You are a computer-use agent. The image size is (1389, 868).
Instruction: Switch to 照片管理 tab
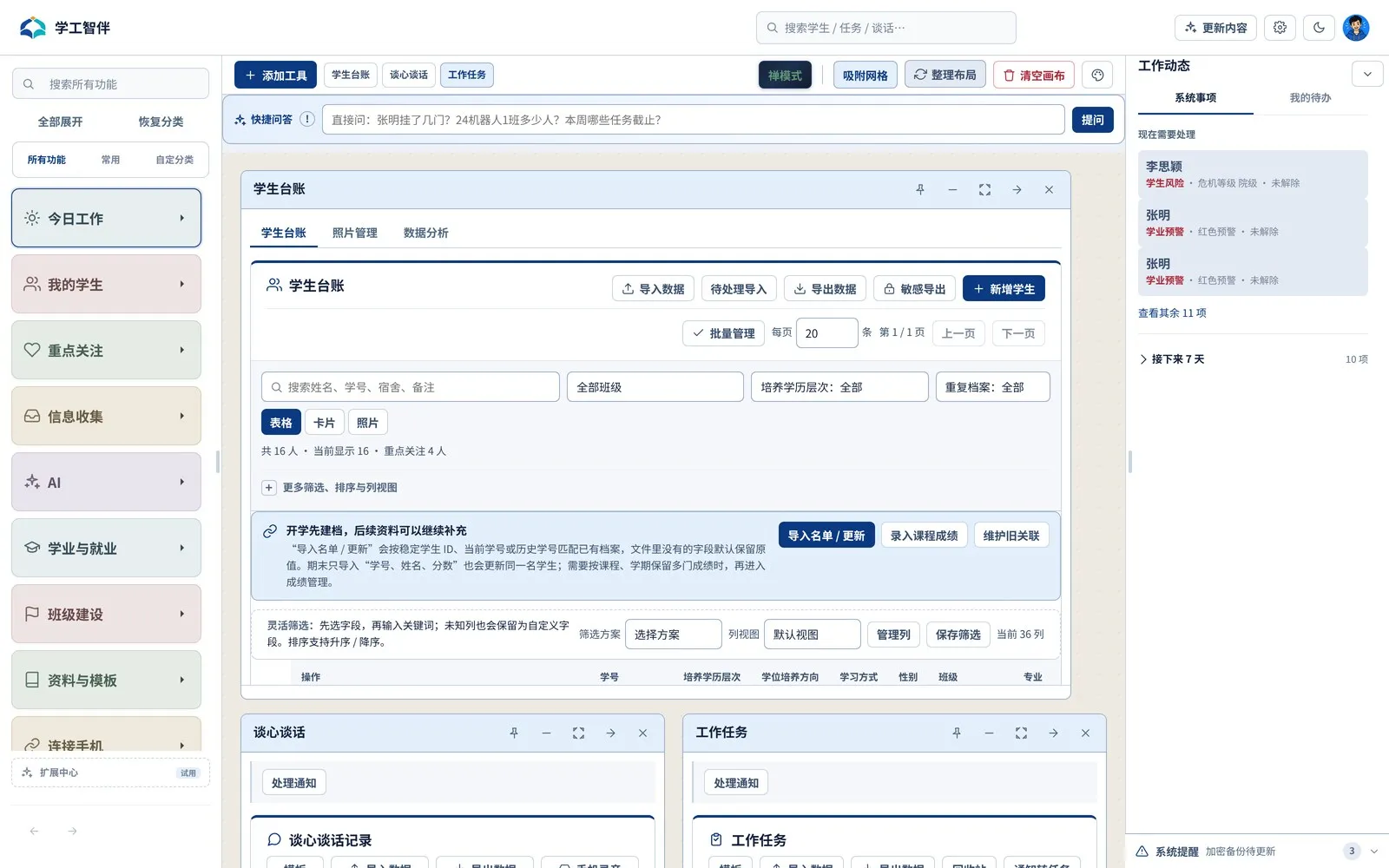click(x=355, y=233)
